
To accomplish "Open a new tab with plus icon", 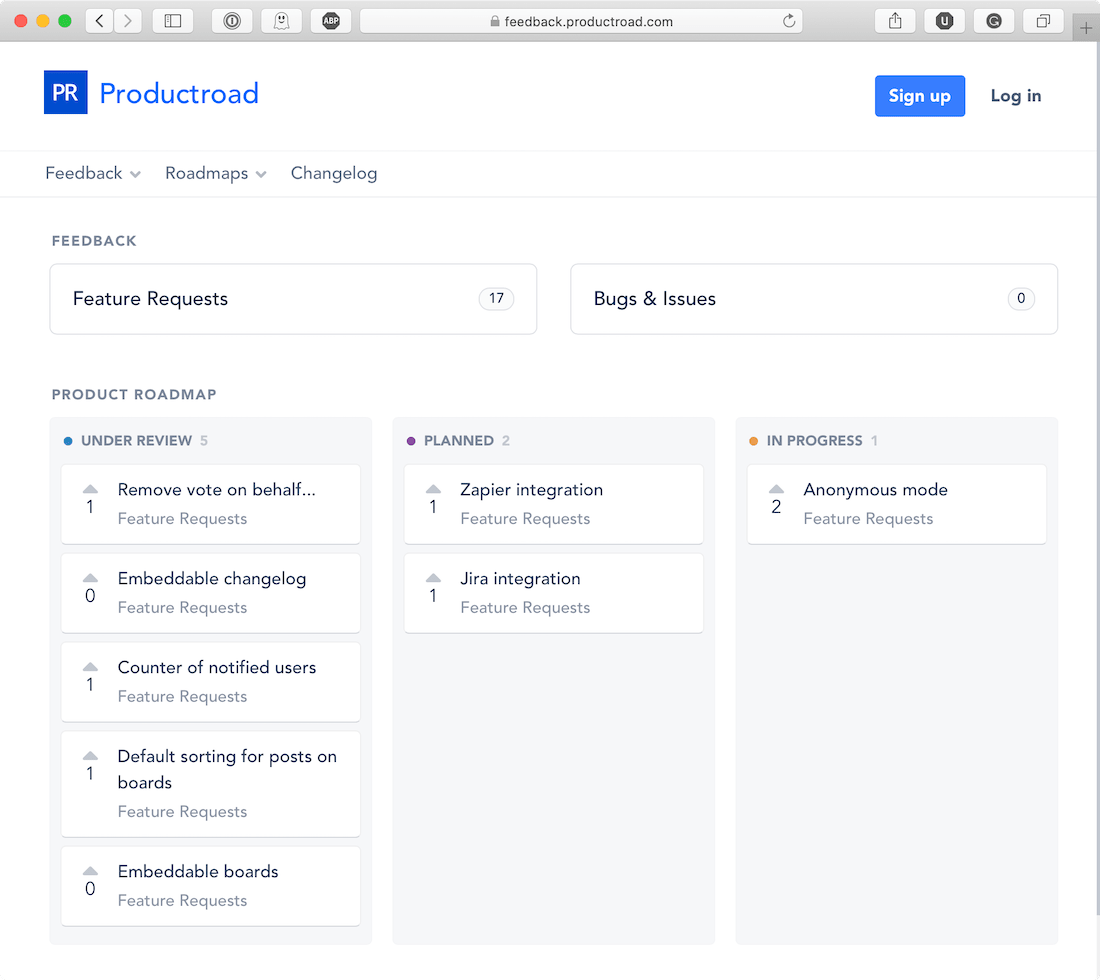I will [x=1086, y=28].
